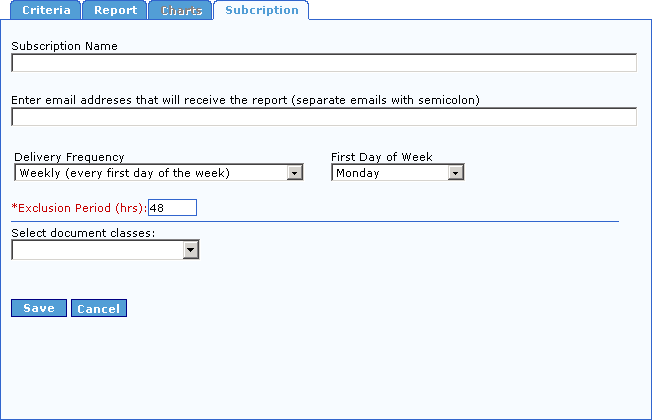Click the Subscription Name label
The image size is (652, 420).
[65, 46]
